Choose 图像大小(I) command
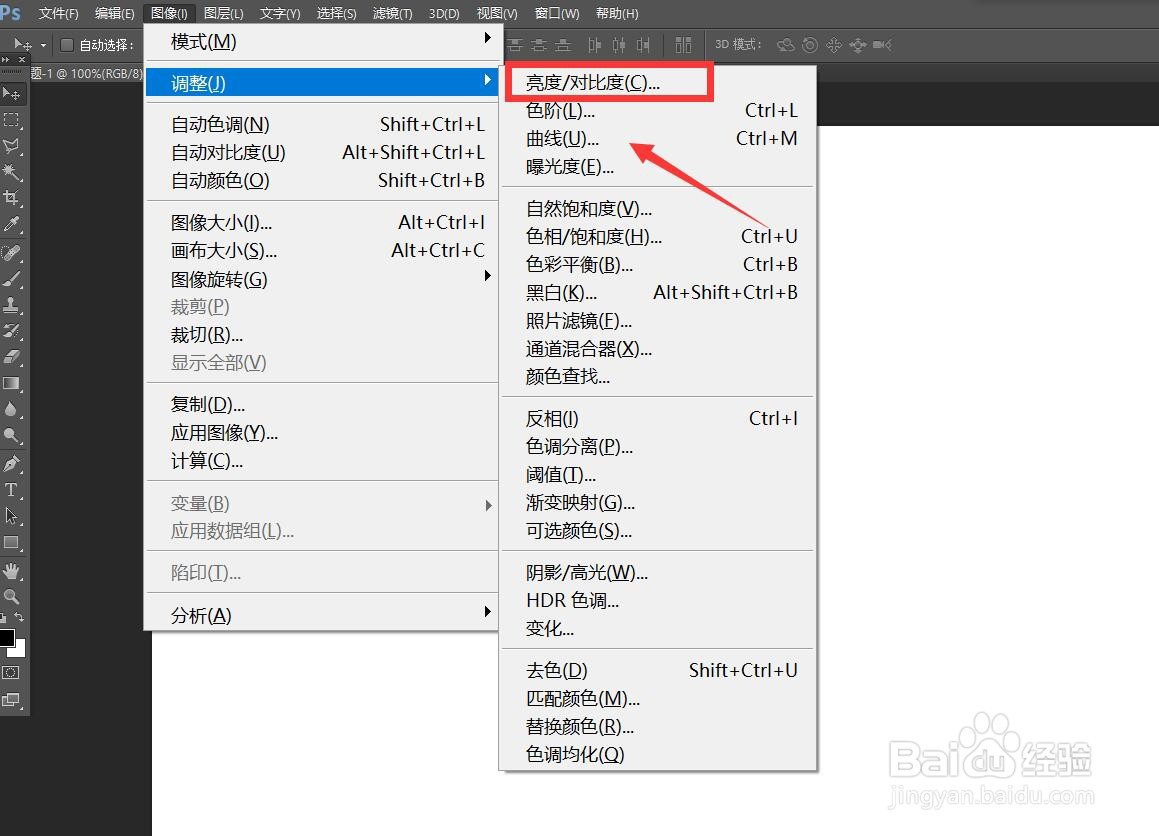1159x836 pixels. [x=324, y=222]
